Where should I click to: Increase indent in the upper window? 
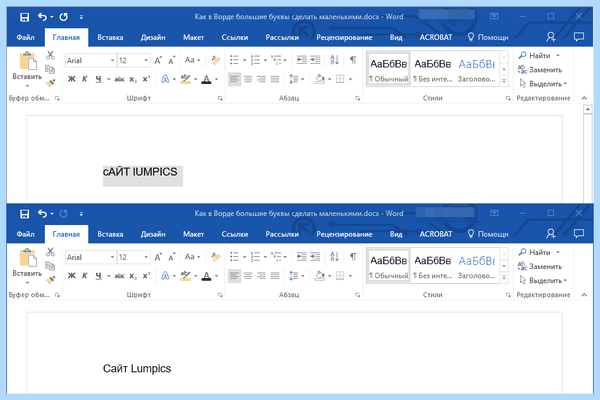tap(315, 60)
